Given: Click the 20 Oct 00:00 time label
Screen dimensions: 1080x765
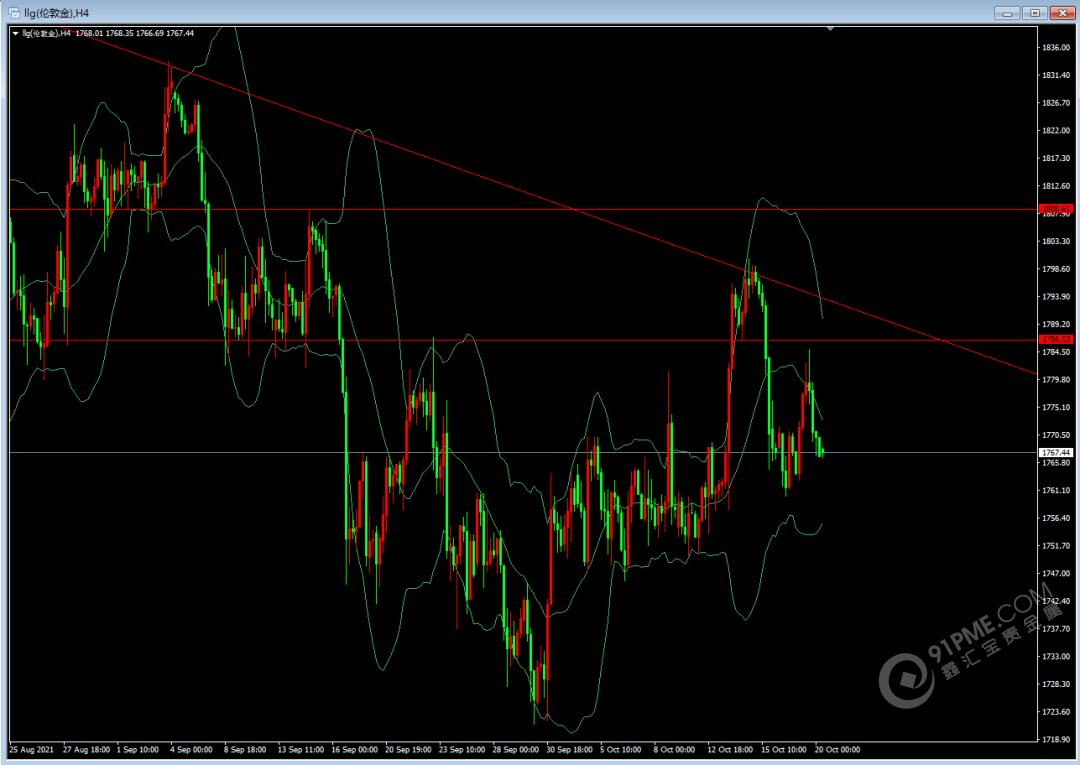Looking at the screenshot, I should click(x=838, y=749).
